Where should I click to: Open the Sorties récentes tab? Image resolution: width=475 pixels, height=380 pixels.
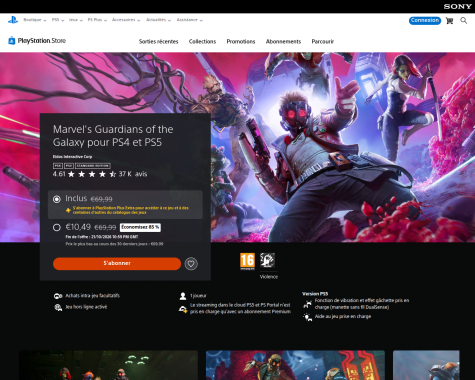(159, 42)
